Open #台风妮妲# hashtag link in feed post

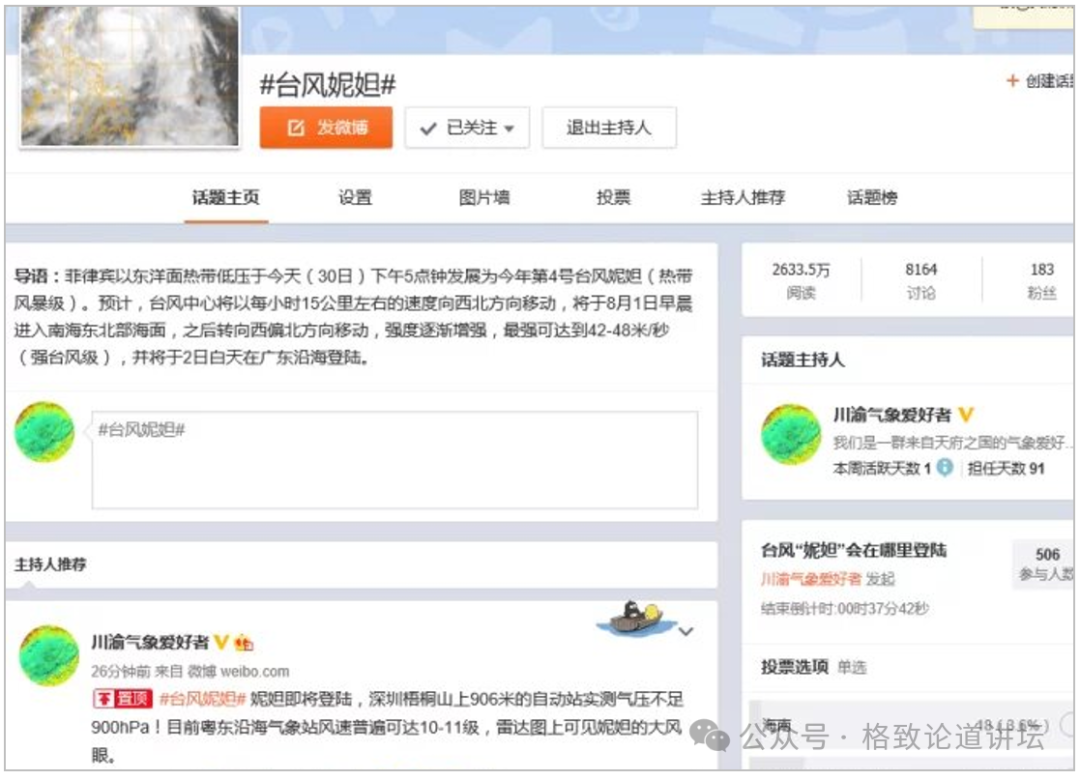[202, 699]
